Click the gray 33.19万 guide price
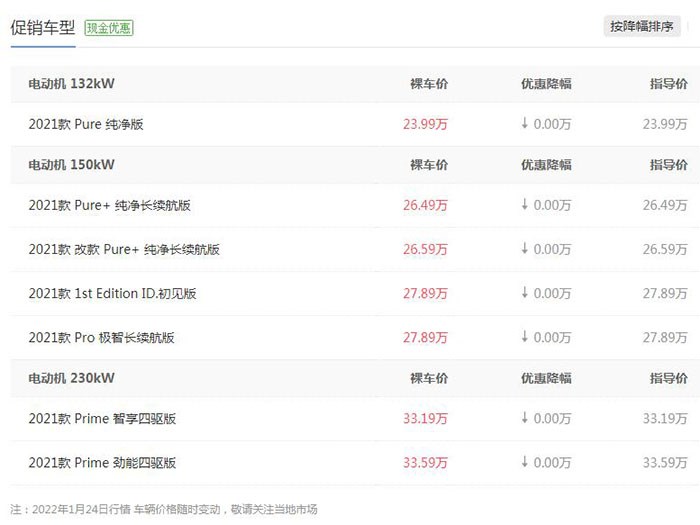Image resolution: width=700 pixels, height=525 pixels. coord(665,418)
